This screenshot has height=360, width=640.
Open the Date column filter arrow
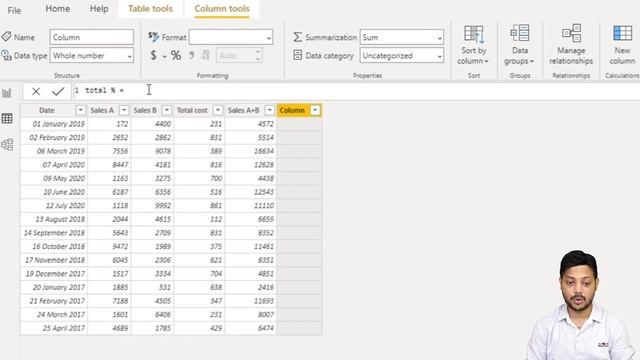click(80, 110)
